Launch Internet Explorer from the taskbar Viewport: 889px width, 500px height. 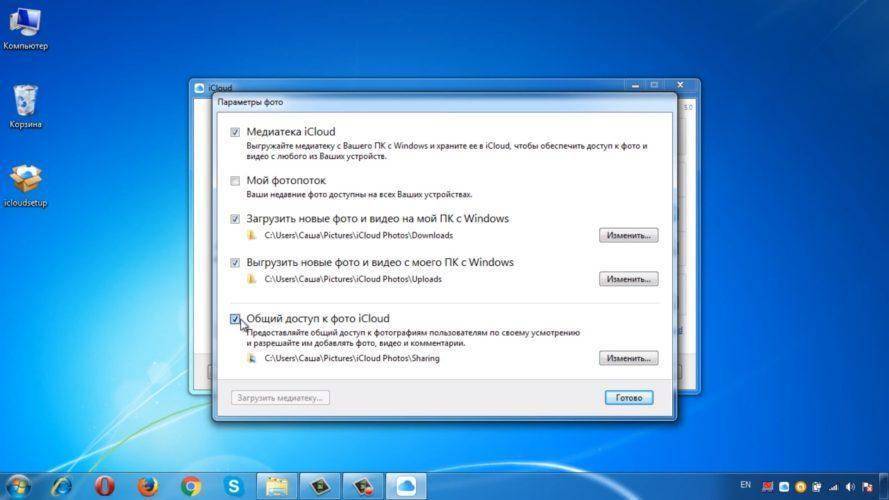(62, 486)
